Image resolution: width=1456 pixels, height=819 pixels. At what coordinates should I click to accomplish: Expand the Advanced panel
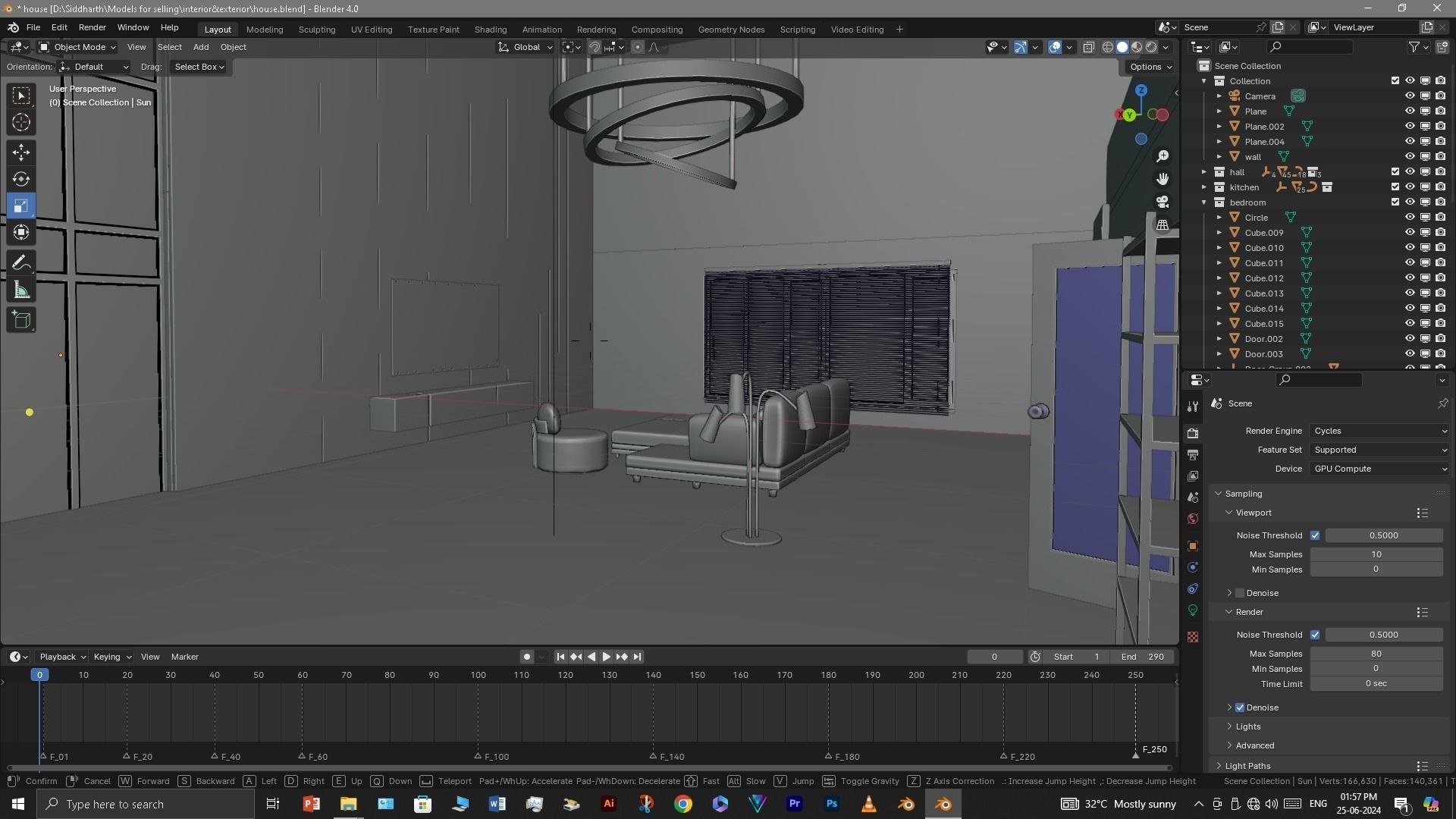[x=1254, y=745]
